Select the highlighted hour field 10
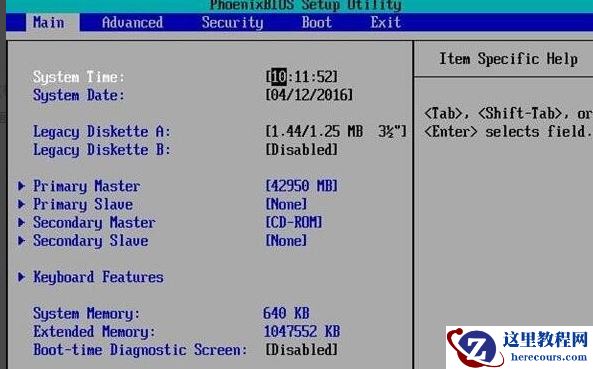593x369 pixels. coord(279,77)
